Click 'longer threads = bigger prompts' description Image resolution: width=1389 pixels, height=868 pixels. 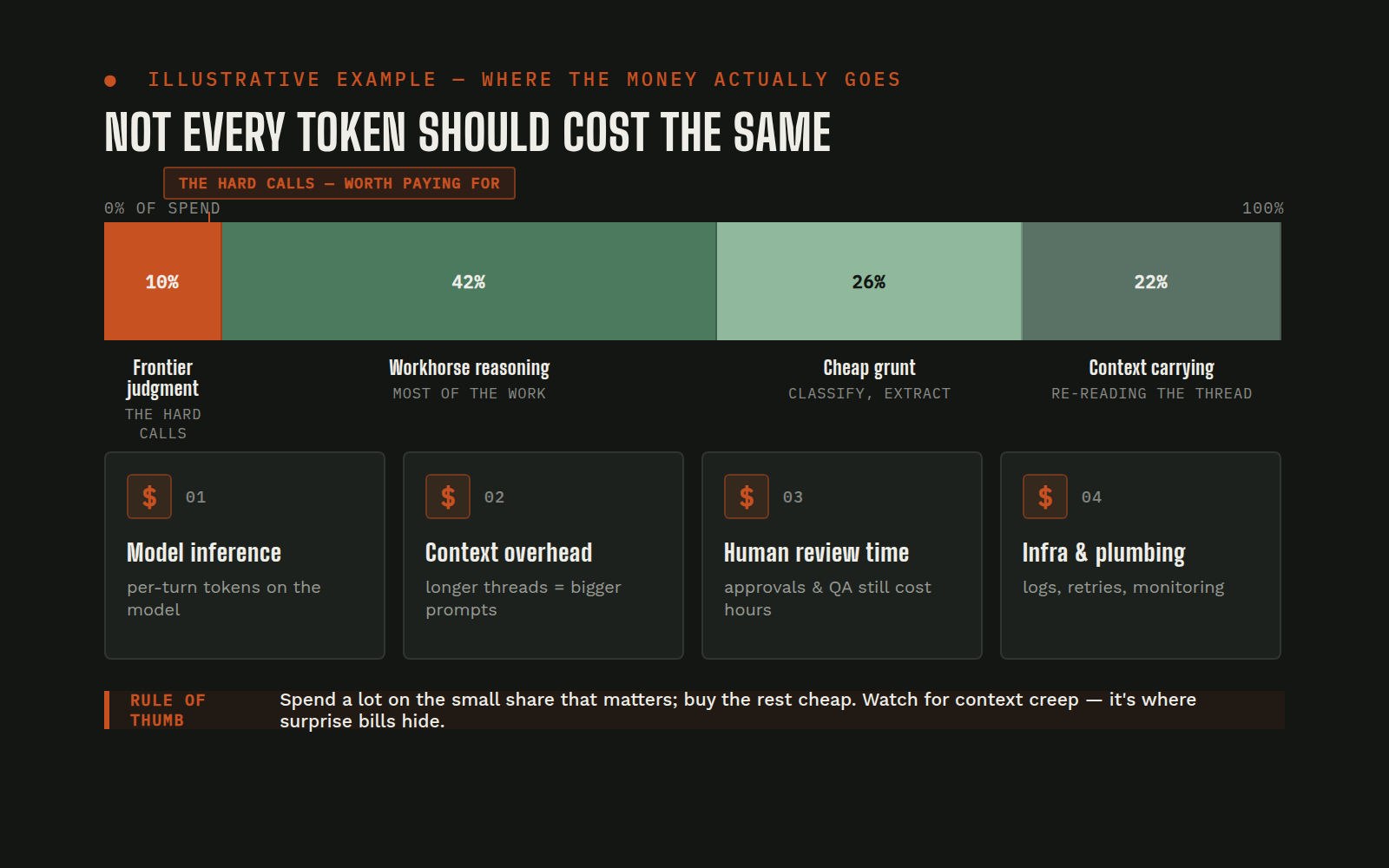point(523,599)
